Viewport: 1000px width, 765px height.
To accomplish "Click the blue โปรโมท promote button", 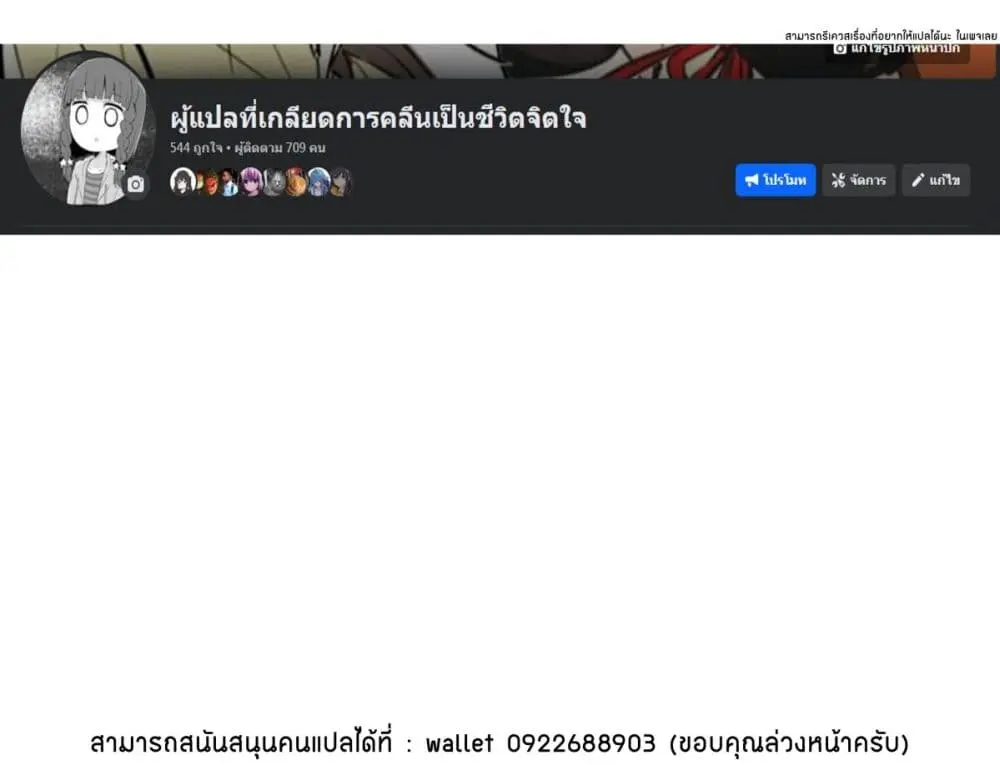I will point(776,180).
